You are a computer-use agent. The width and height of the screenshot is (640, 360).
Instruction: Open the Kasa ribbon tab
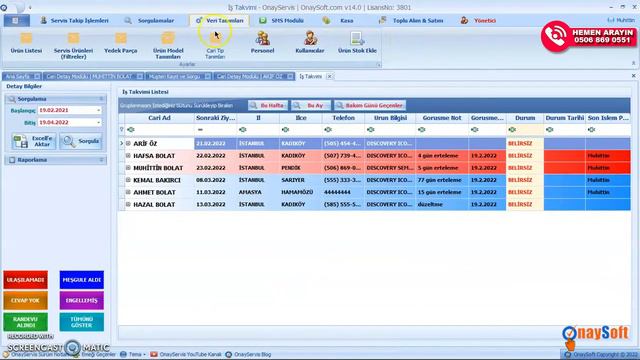(x=338, y=20)
